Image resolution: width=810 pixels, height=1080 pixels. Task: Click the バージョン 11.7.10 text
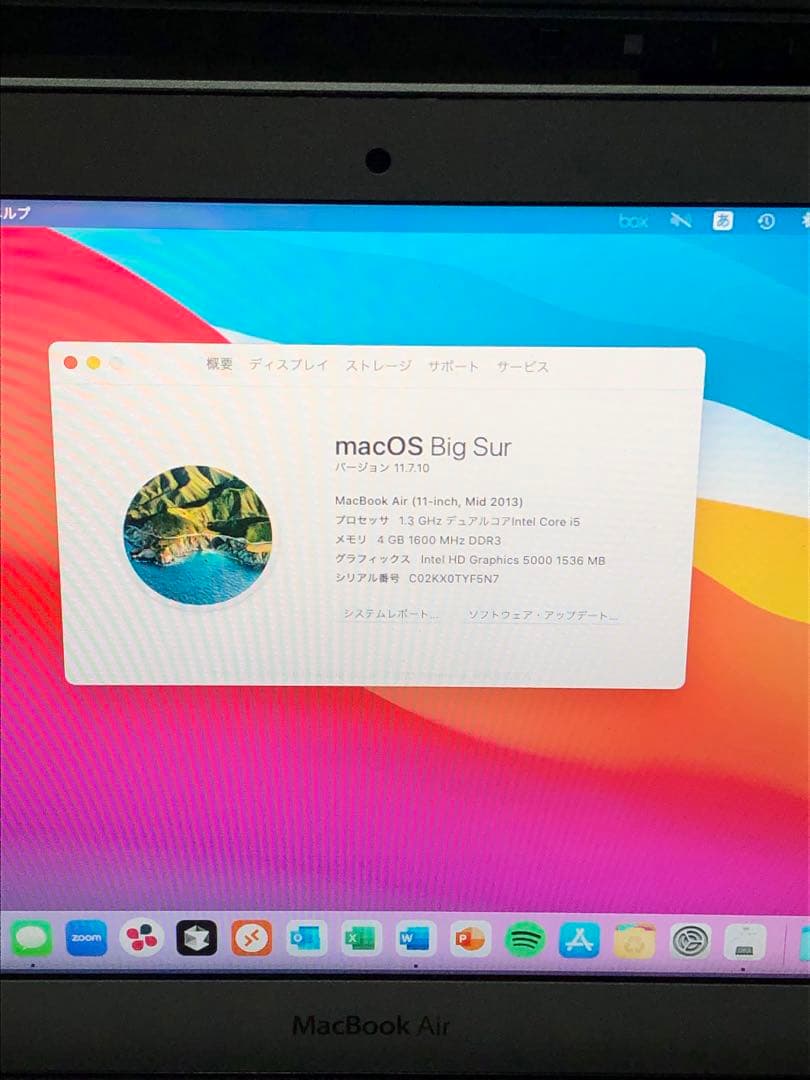coord(382,468)
